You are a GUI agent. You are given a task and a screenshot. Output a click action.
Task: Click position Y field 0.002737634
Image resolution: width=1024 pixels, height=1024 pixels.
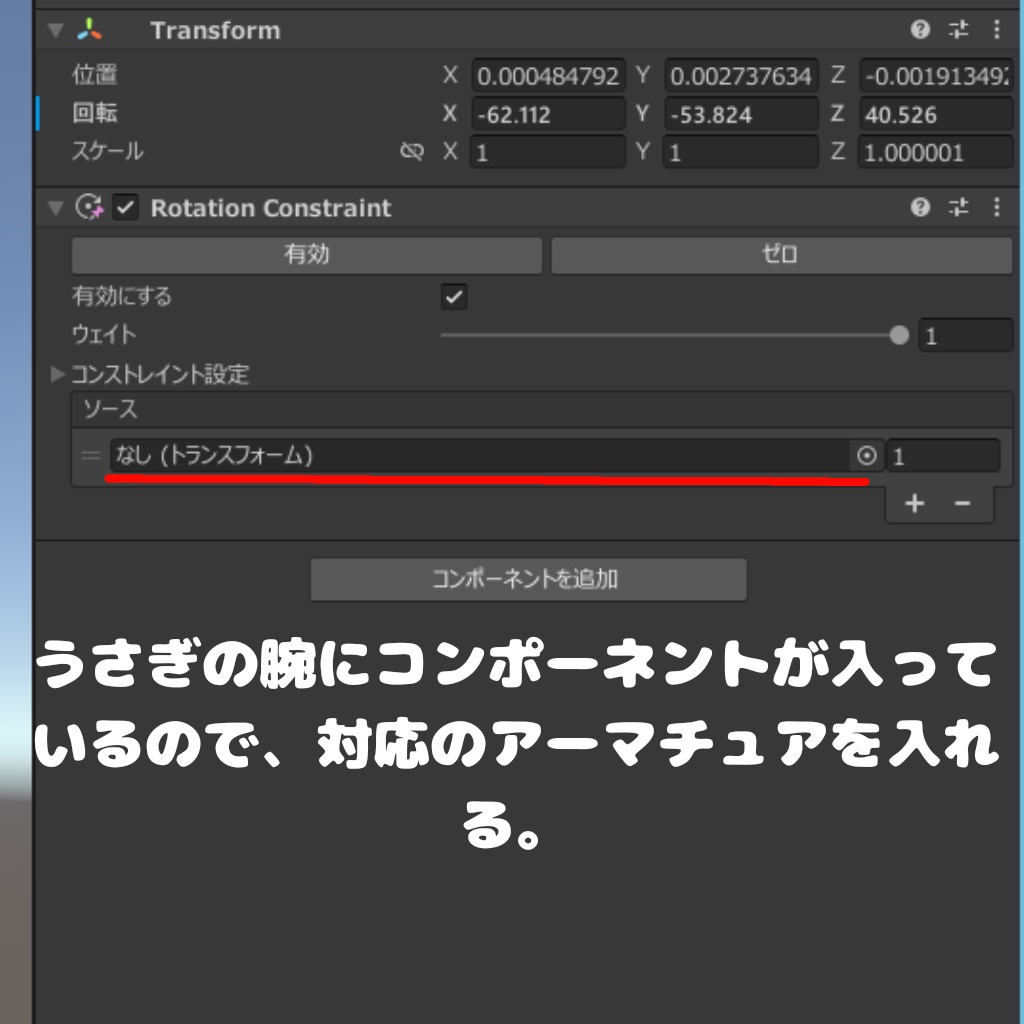pyautogui.click(x=741, y=76)
